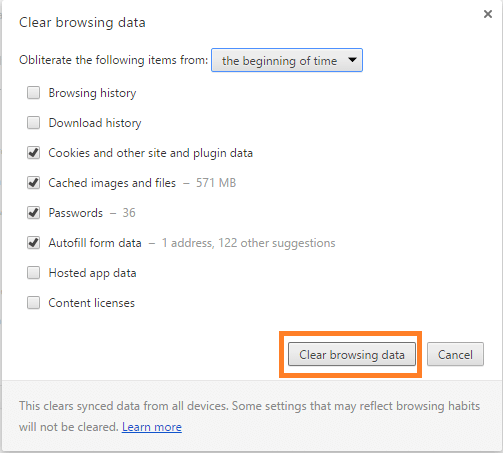Click the dropdown arrow beside beginning of time

point(352,60)
